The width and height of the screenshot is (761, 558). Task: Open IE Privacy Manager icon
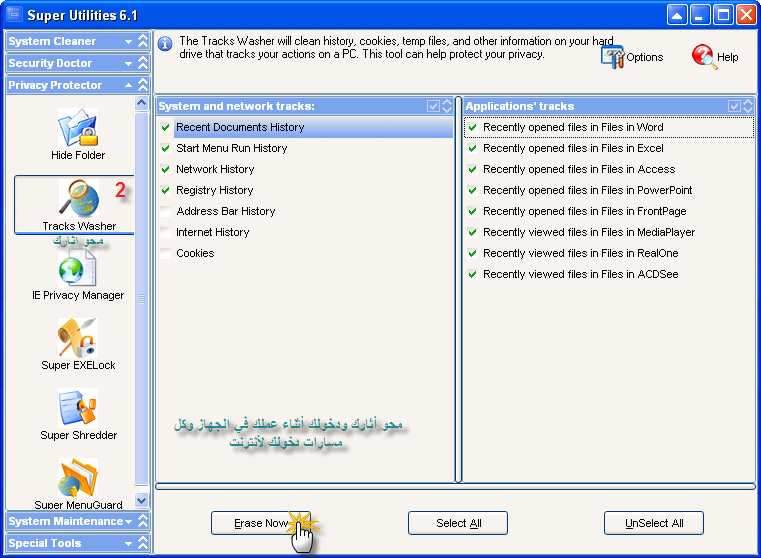click(78, 268)
